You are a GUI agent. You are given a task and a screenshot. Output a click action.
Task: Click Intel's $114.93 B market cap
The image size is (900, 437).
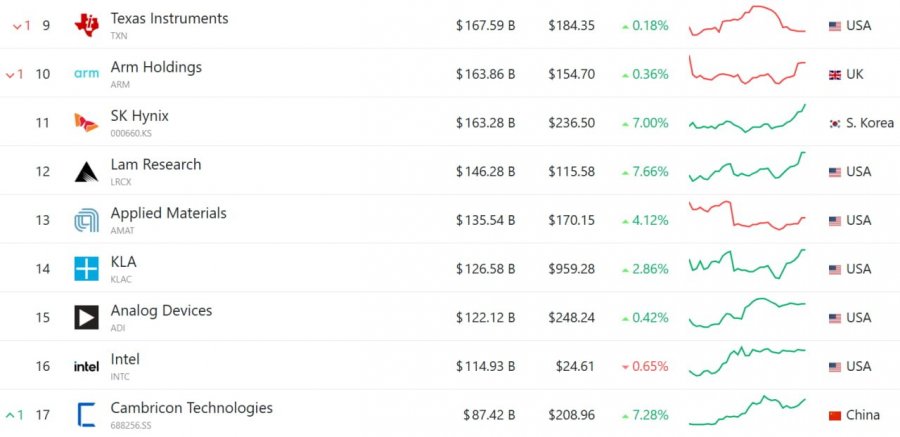[487, 366]
